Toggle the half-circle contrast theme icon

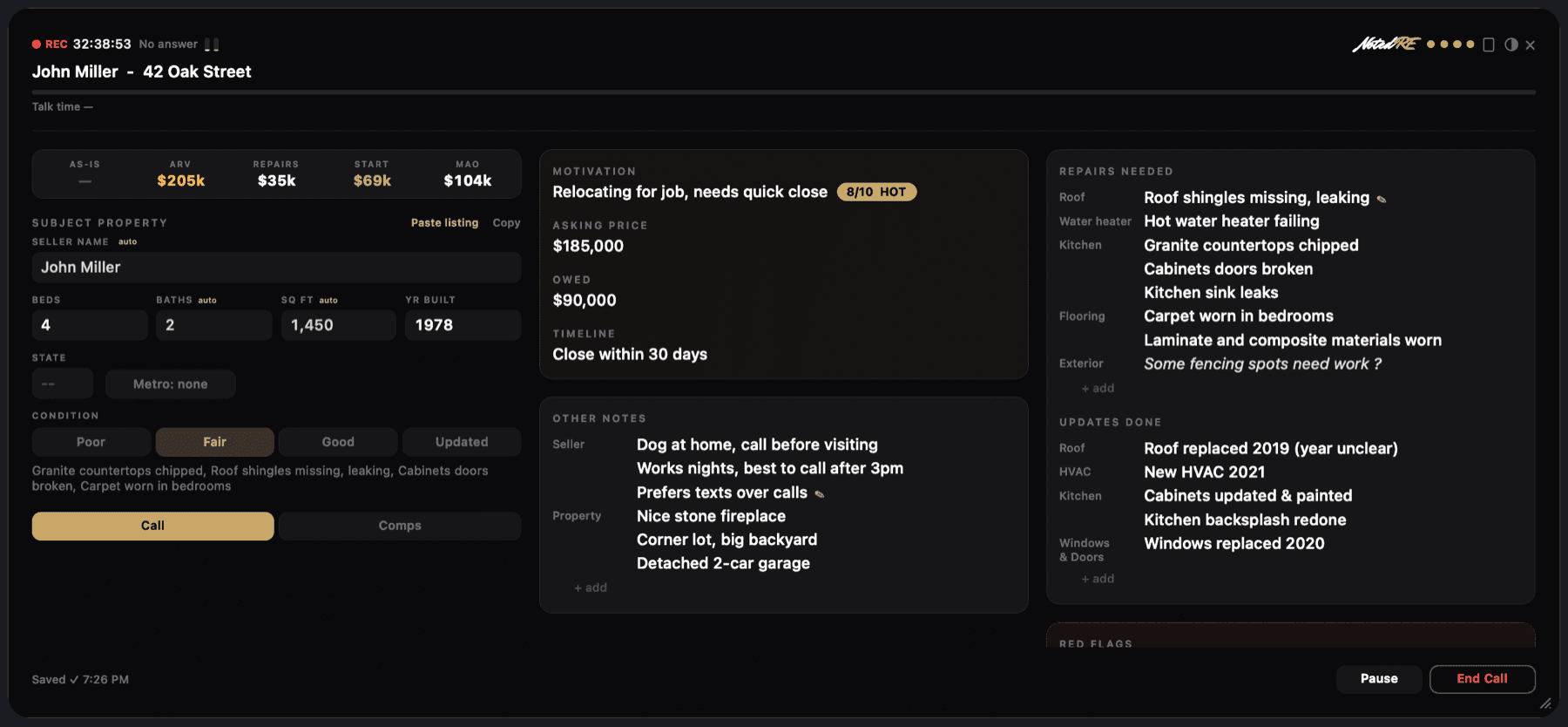click(1511, 44)
